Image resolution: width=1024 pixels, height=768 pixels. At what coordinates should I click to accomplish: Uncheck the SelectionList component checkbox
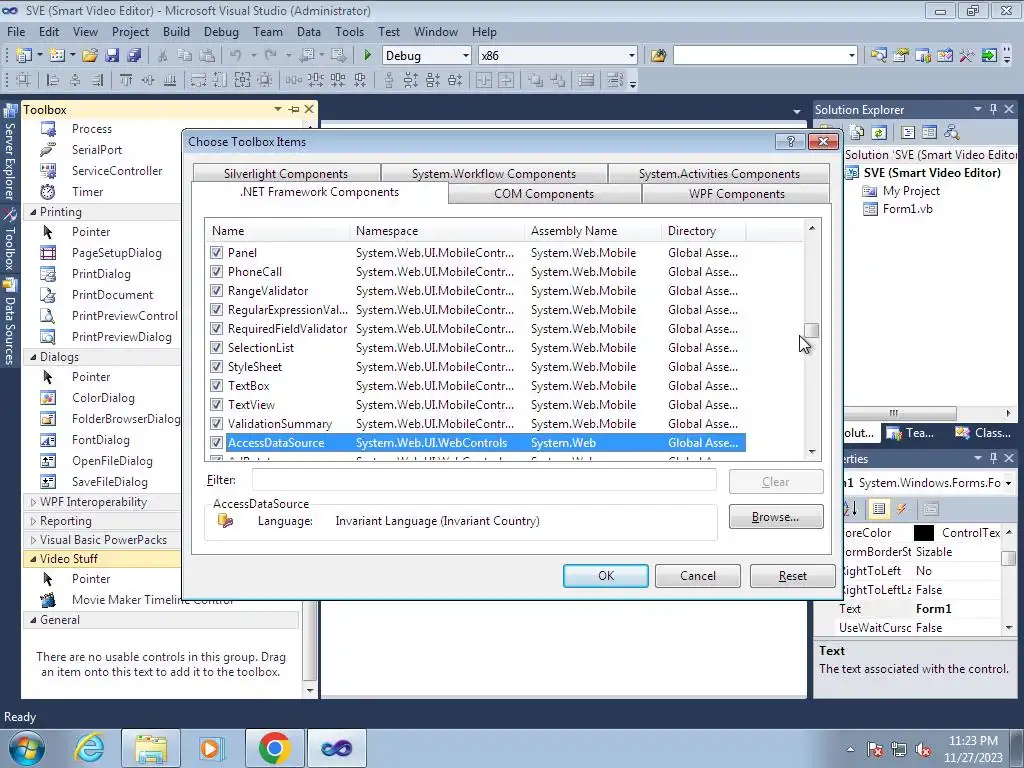pos(216,347)
